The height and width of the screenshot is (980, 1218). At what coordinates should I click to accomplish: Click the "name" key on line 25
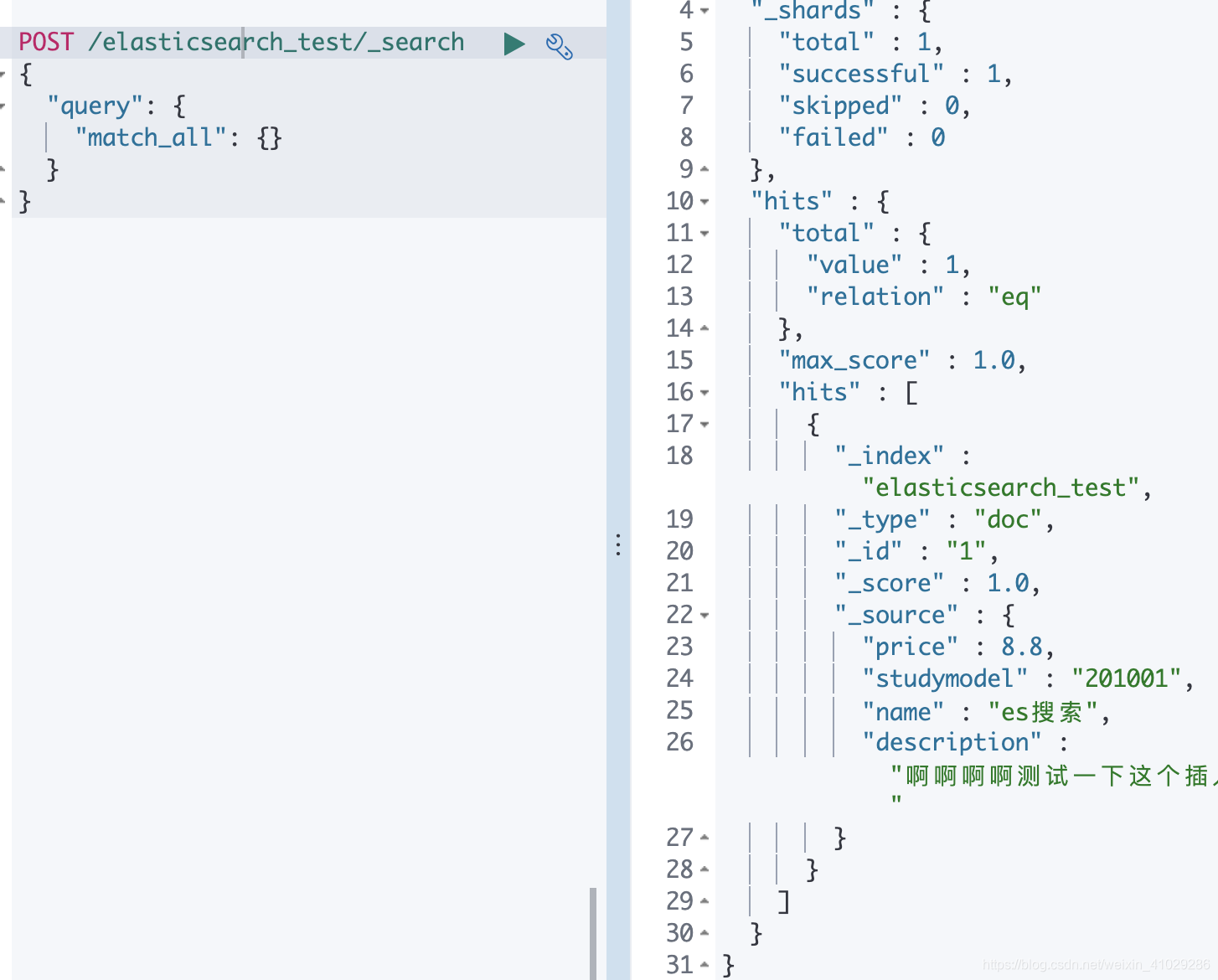[x=903, y=712]
